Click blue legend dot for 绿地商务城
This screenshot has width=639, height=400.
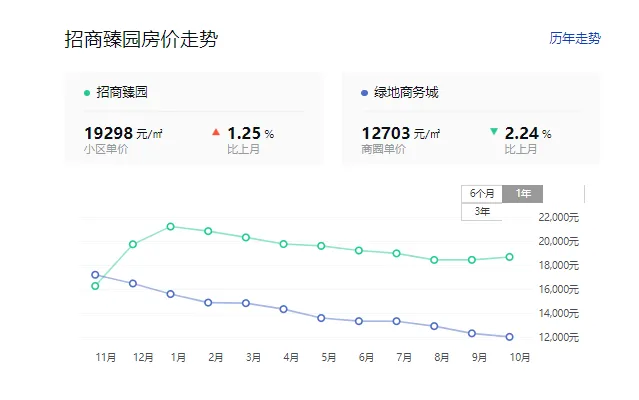[364, 93]
